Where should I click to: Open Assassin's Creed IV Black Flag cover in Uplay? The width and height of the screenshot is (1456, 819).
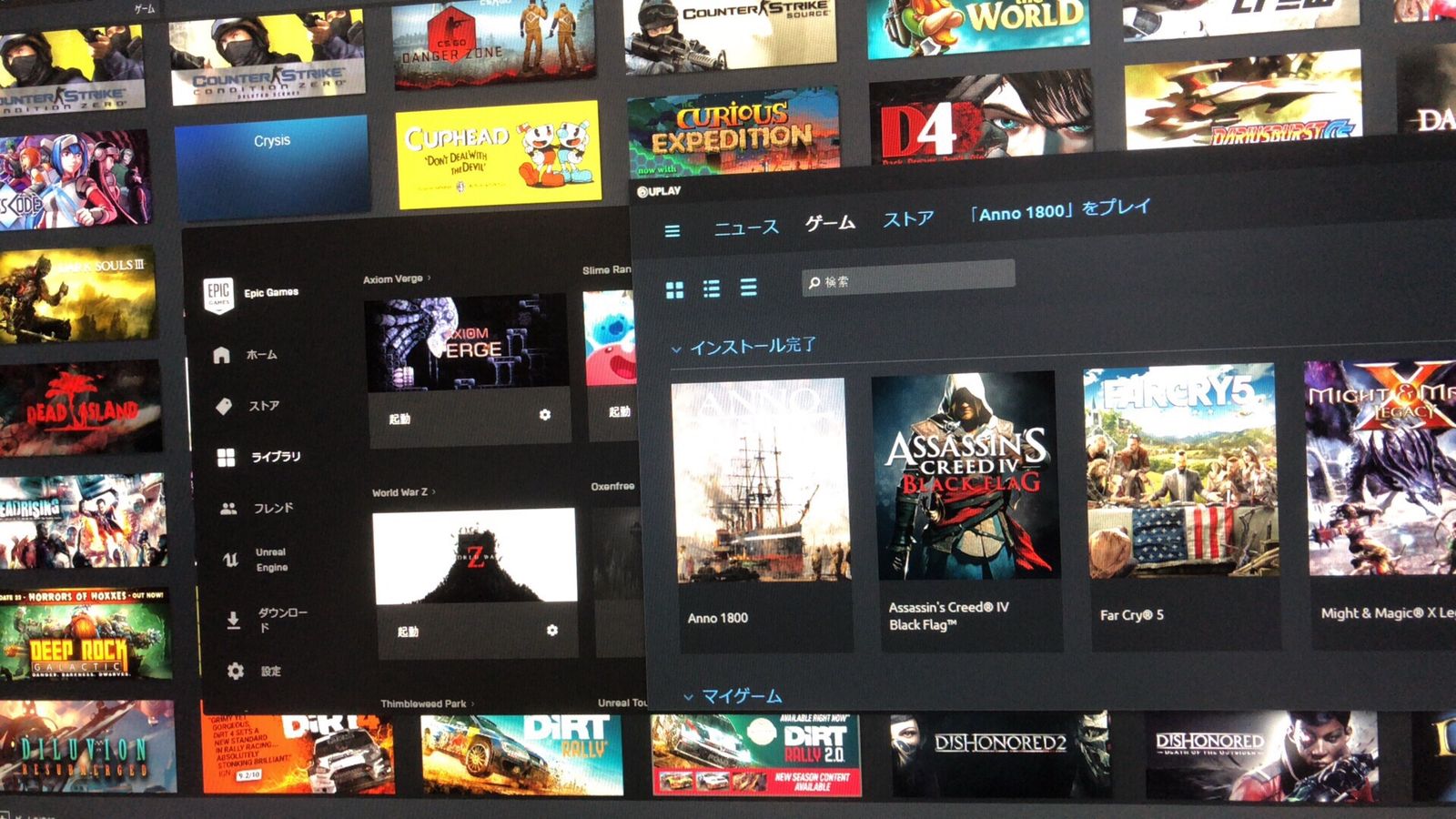click(966, 476)
